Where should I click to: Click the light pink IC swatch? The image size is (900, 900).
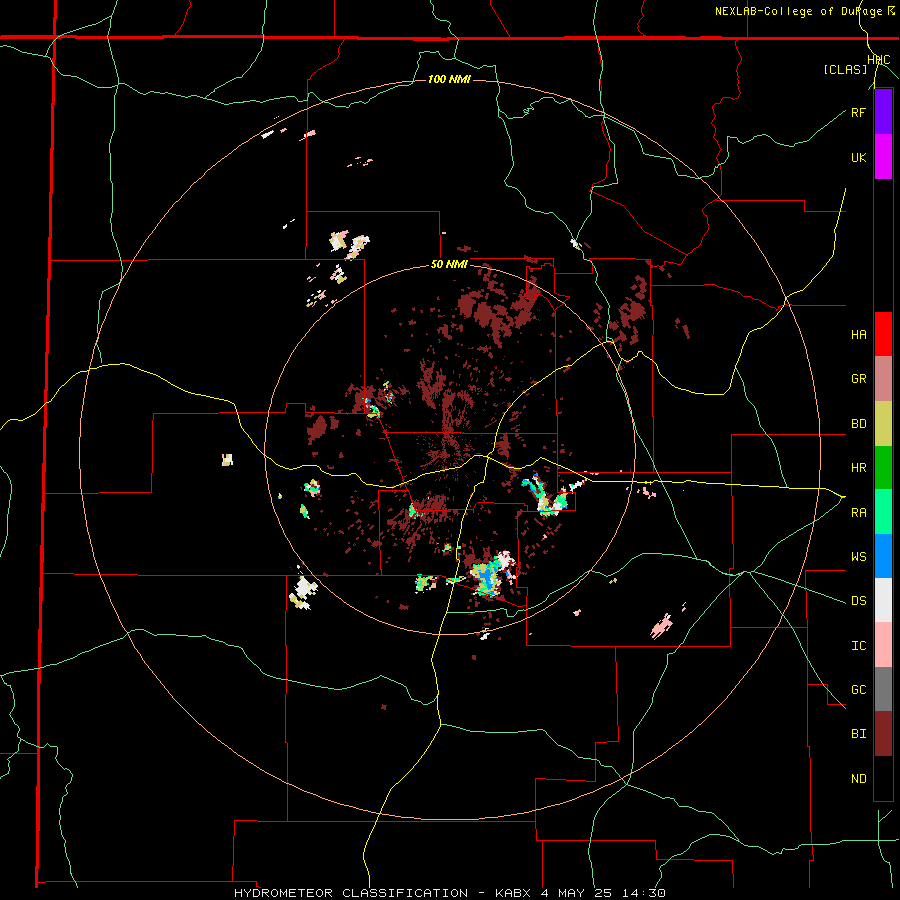click(883, 645)
